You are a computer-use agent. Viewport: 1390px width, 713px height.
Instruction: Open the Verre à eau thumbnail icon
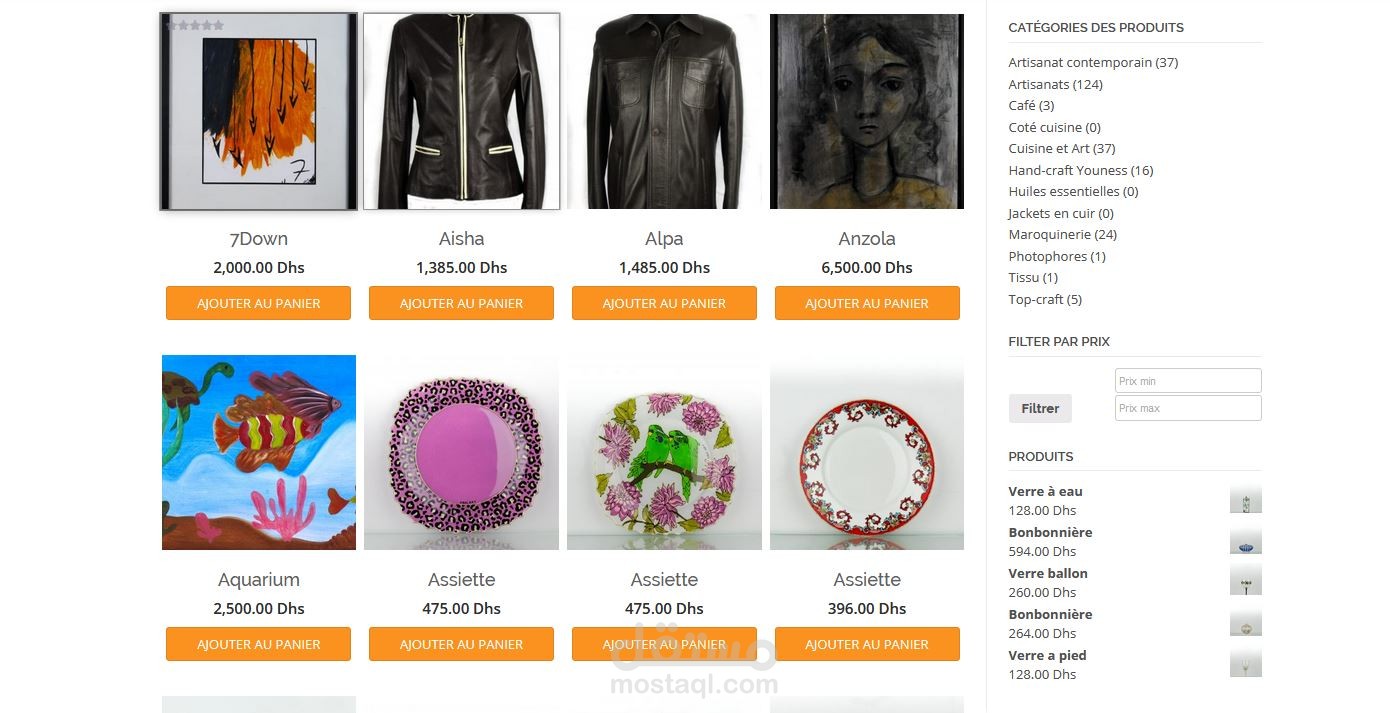coord(1245,500)
